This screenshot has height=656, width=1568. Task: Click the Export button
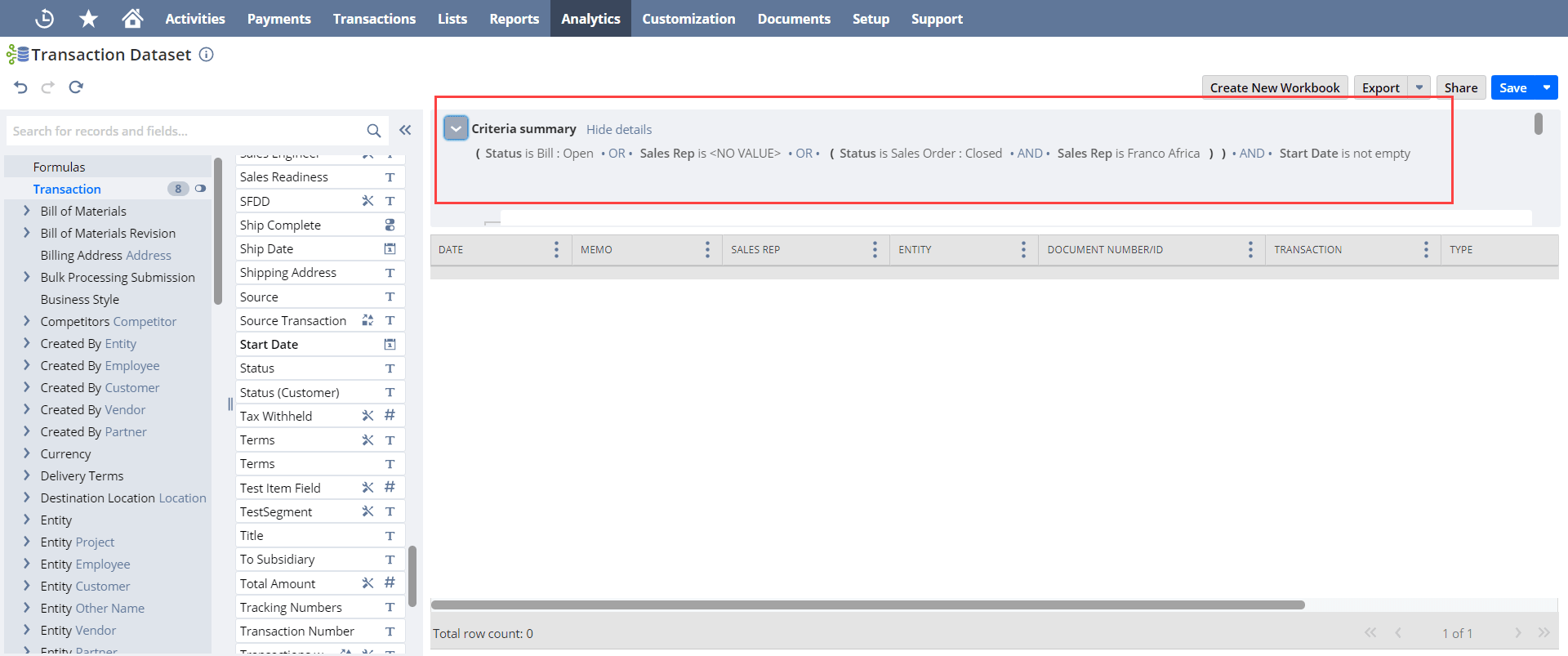[x=1381, y=87]
